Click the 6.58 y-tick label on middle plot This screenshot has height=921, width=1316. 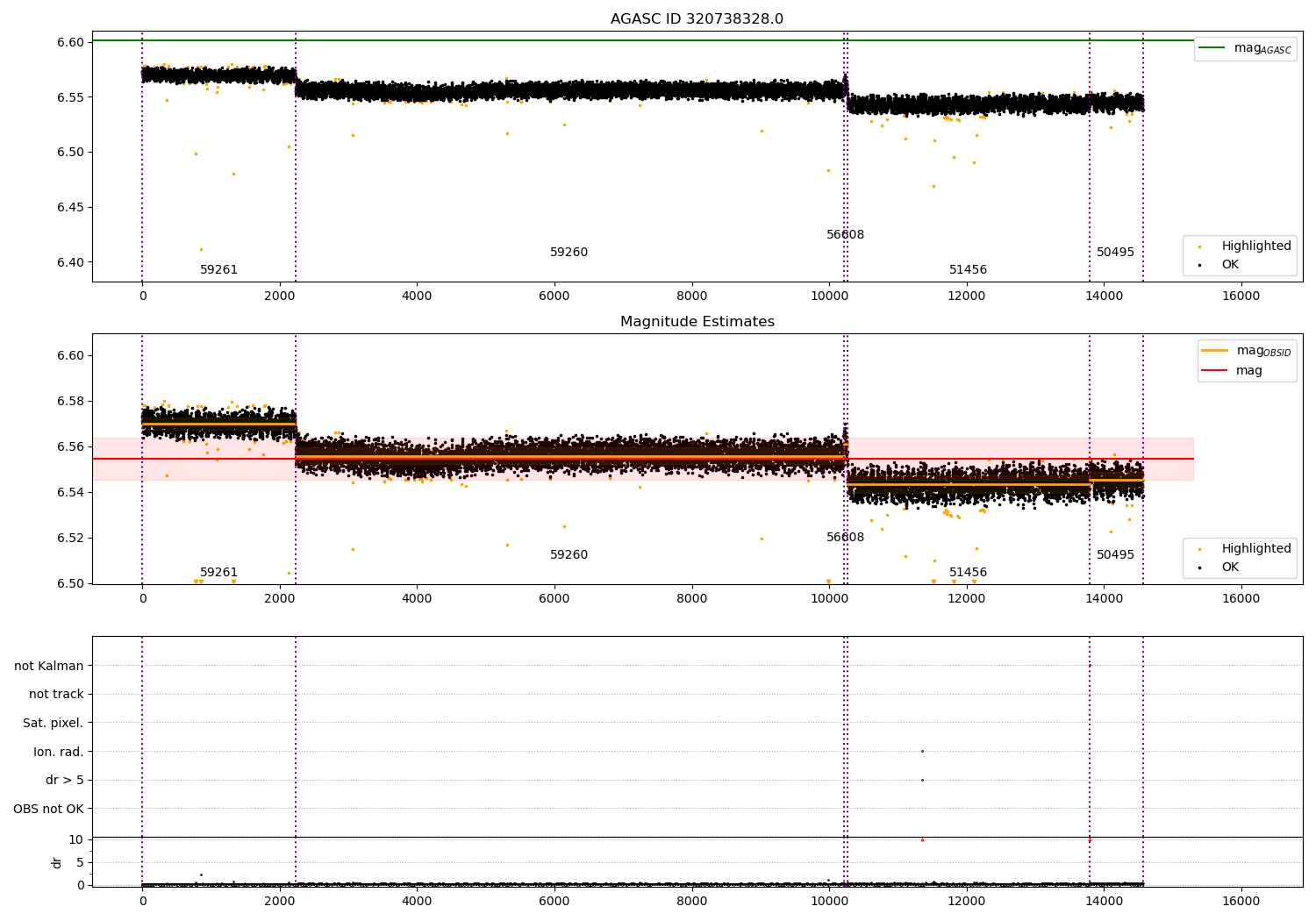click(71, 401)
